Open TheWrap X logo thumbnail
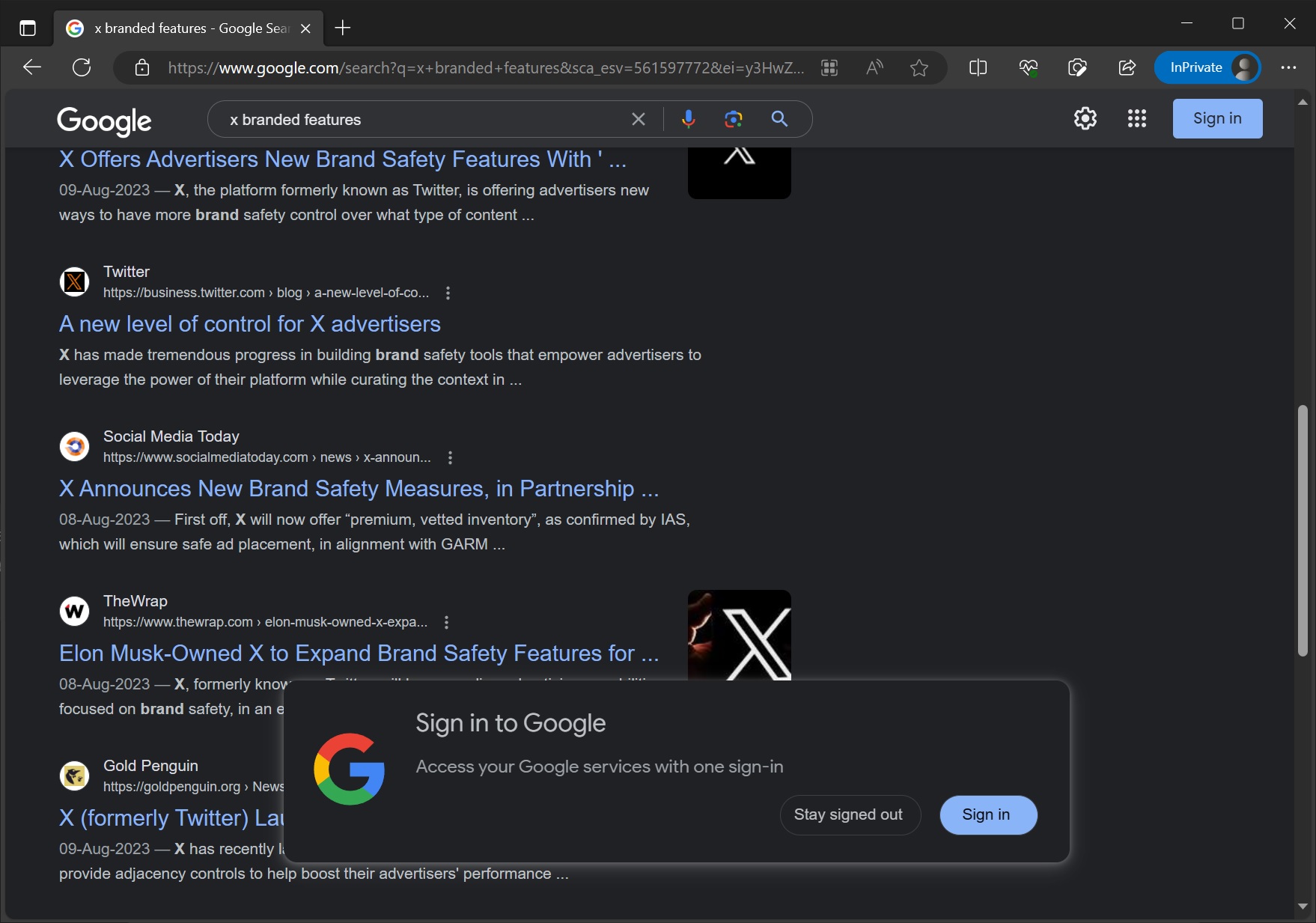Viewport: 1316px width, 923px height. [x=740, y=635]
